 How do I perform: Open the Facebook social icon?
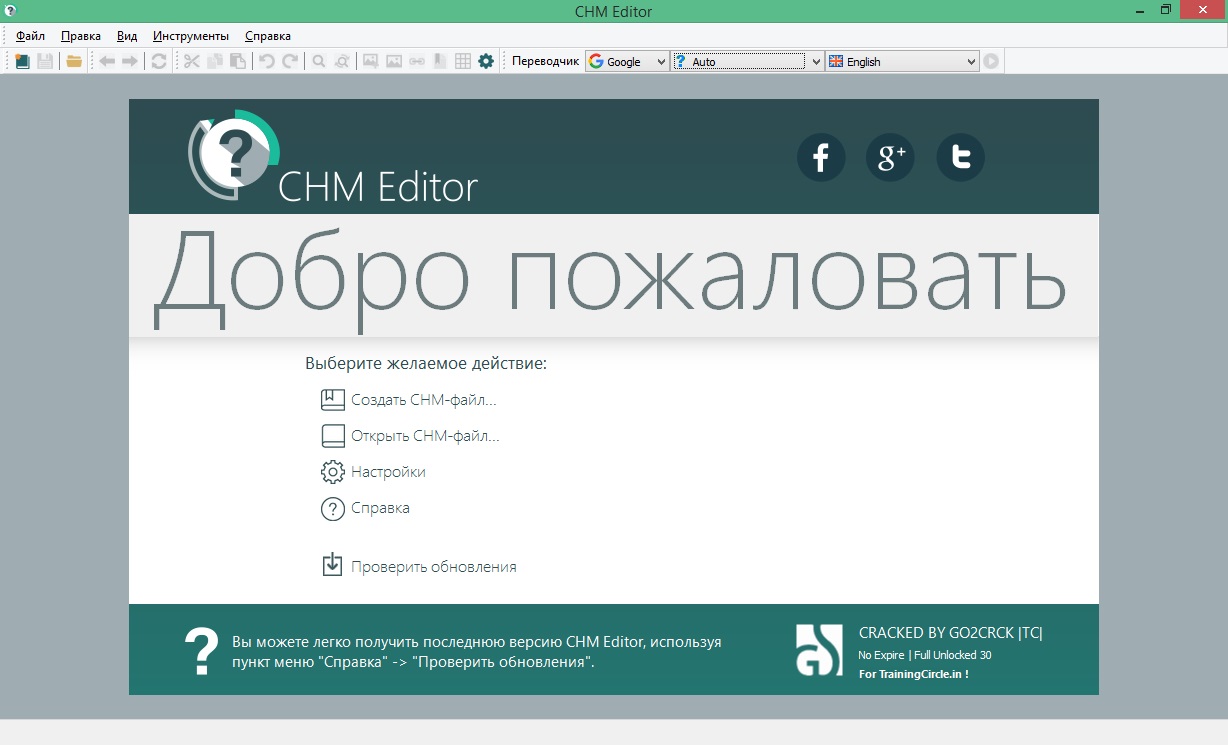[x=821, y=158]
